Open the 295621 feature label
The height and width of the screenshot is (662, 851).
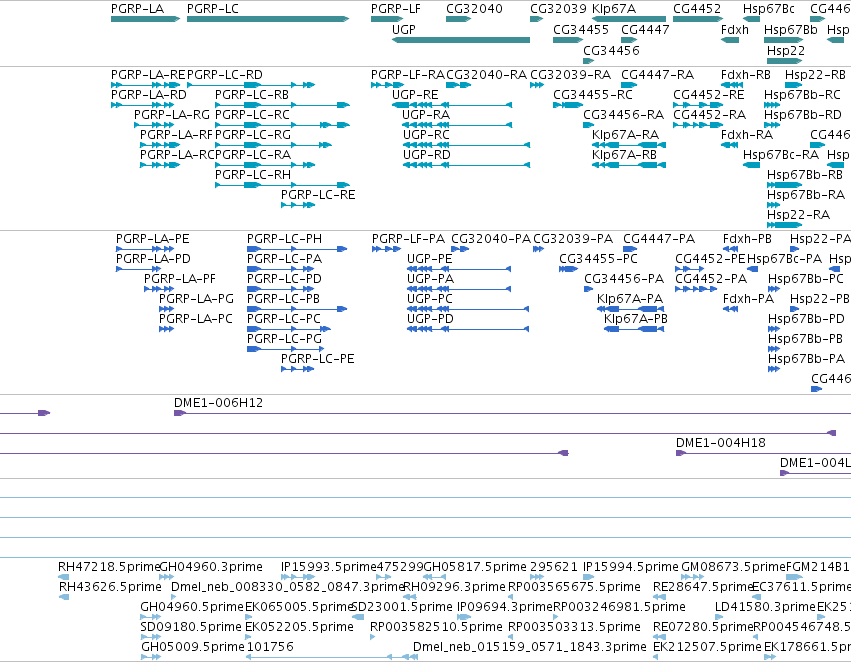(x=554, y=567)
